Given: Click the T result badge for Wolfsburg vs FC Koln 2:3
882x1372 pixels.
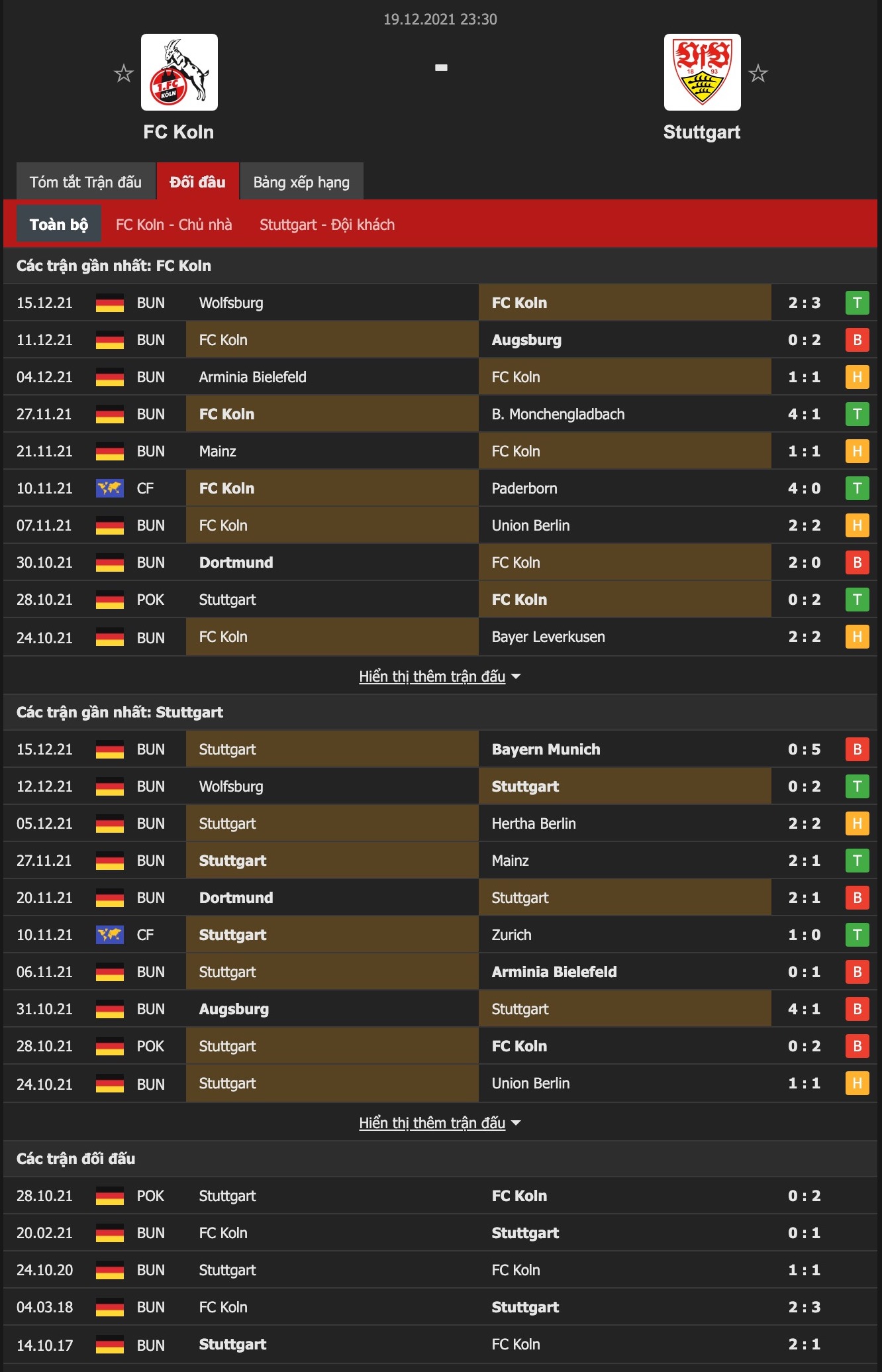Looking at the screenshot, I should (x=857, y=303).
